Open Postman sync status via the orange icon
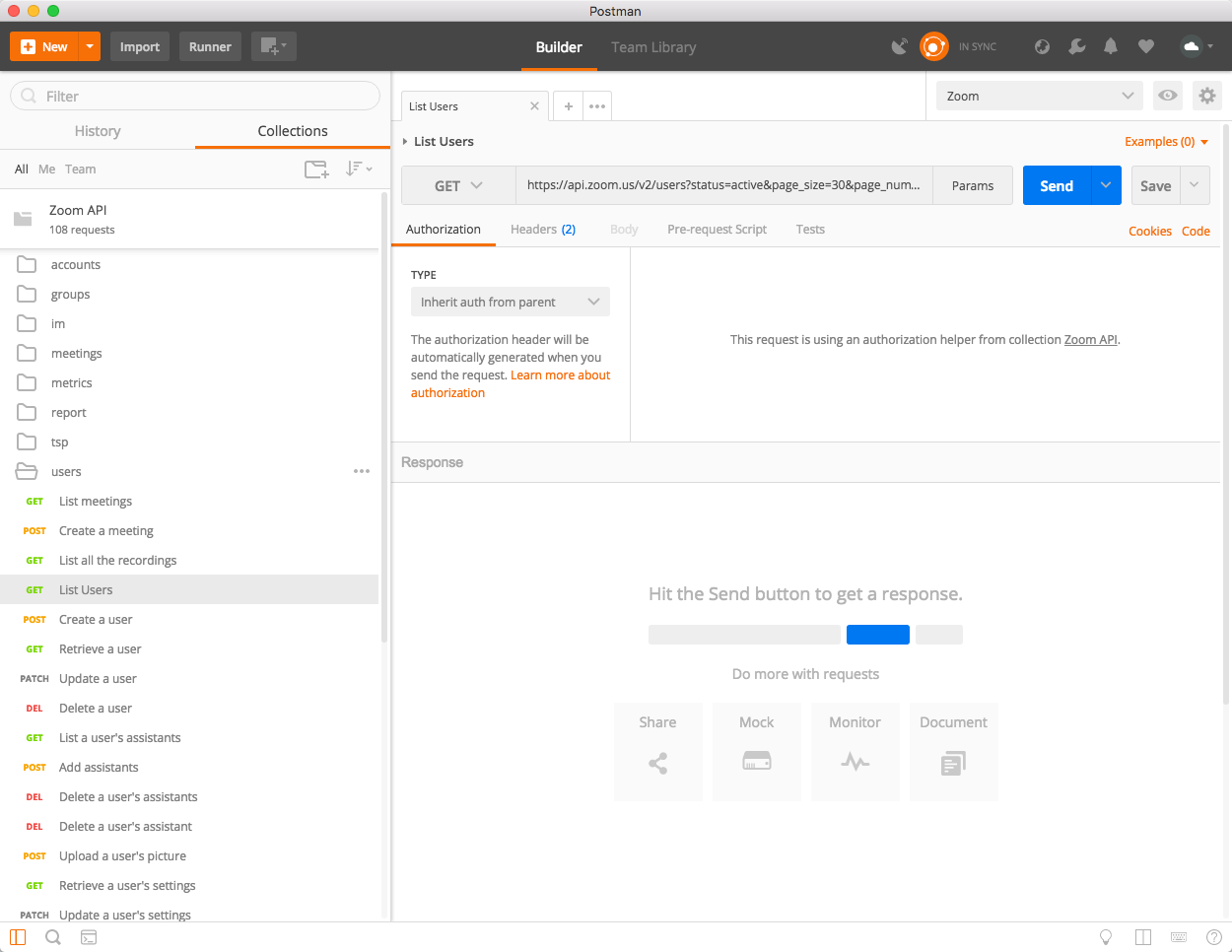The height and width of the screenshot is (952, 1232). point(933,45)
